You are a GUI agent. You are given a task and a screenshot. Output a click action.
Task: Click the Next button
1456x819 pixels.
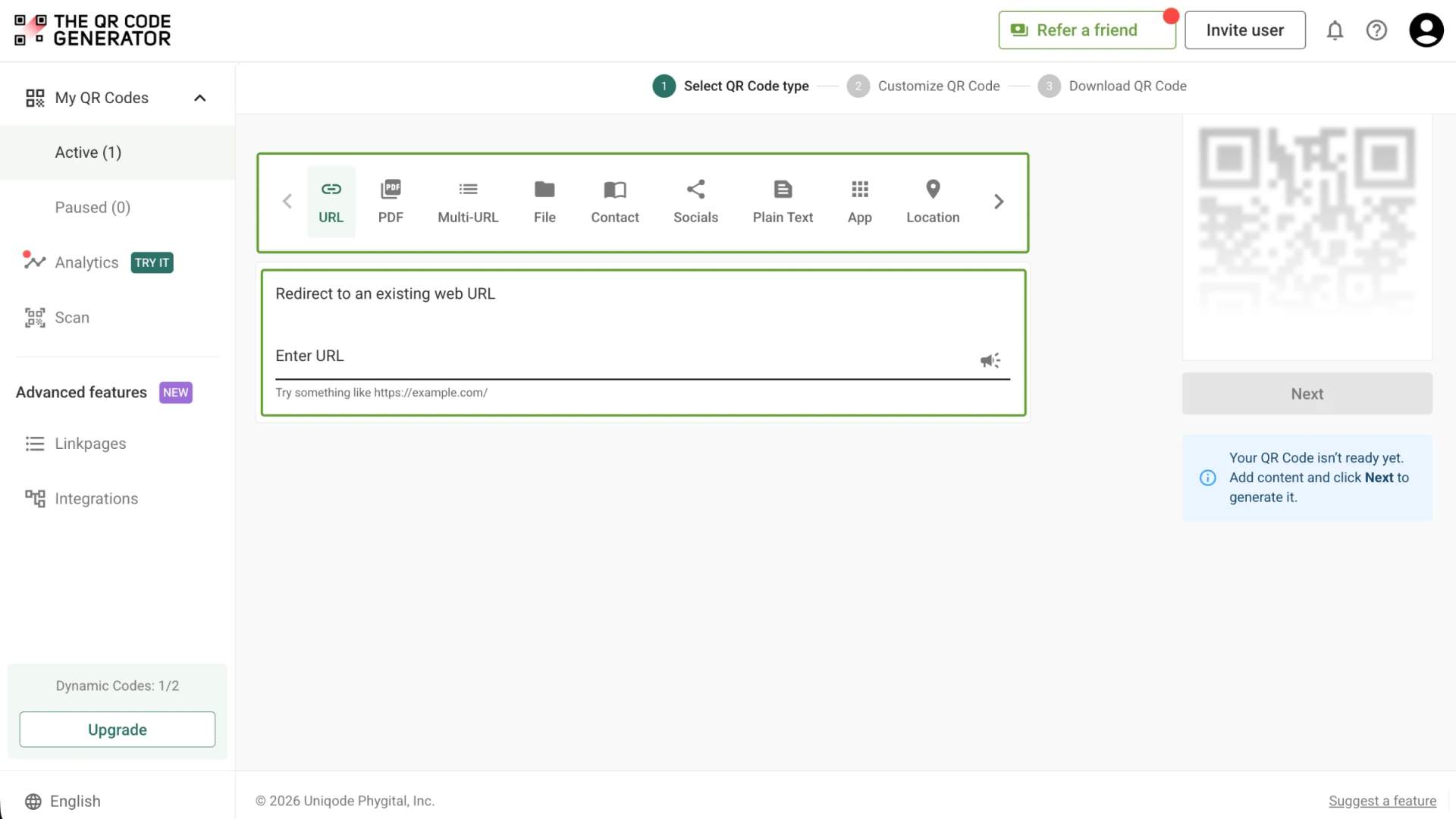coord(1307,394)
